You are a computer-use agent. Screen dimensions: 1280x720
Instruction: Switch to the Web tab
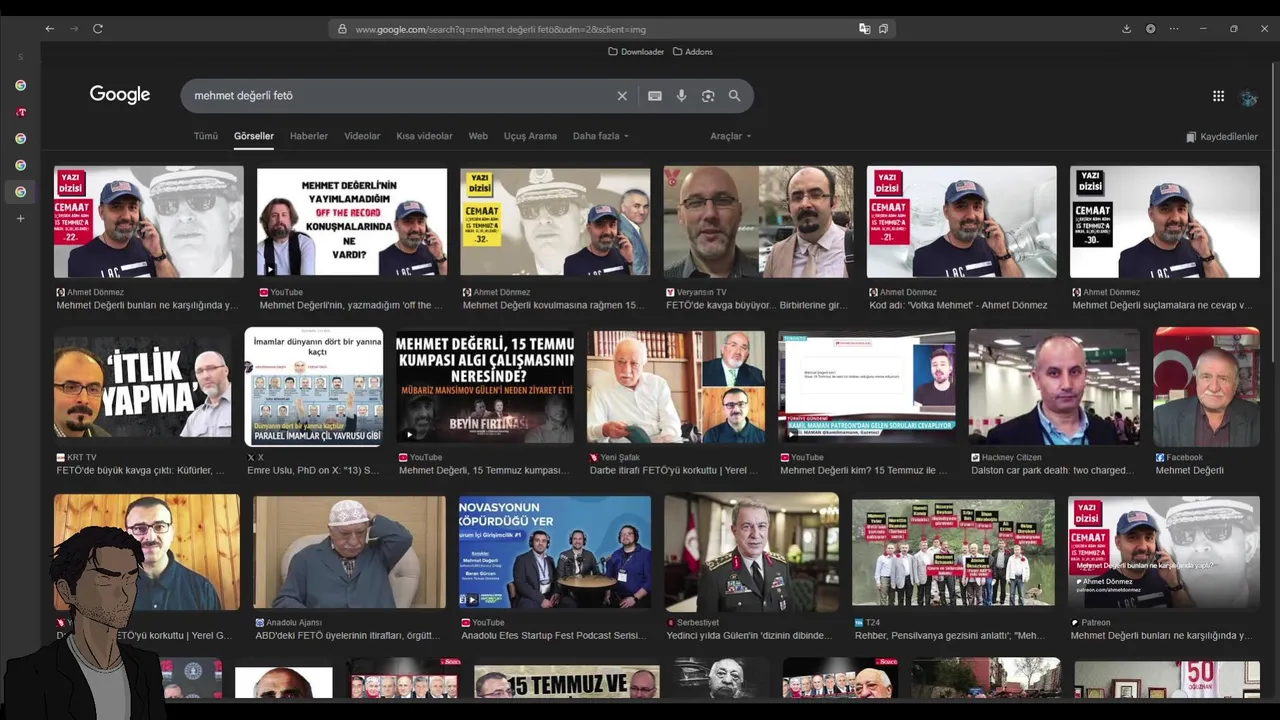(x=478, y=136)
